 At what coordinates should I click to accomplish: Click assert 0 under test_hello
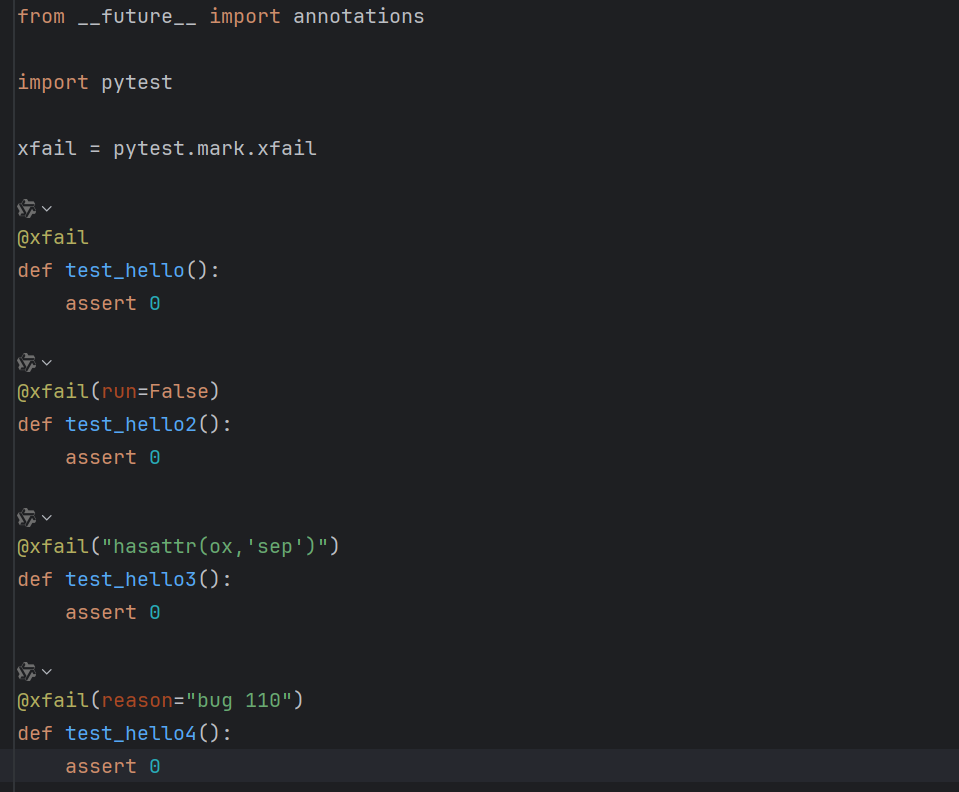113,303
